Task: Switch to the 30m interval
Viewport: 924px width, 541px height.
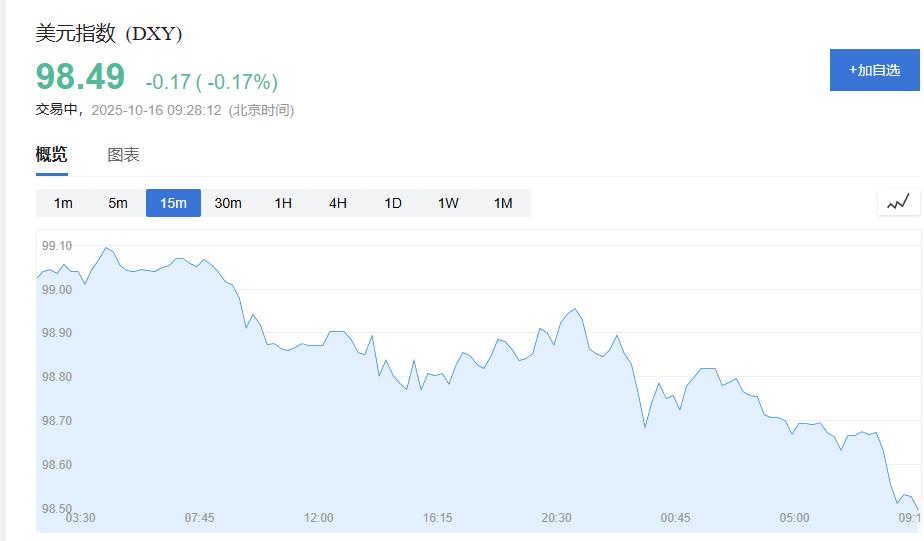Action: (x=228, y=203)
